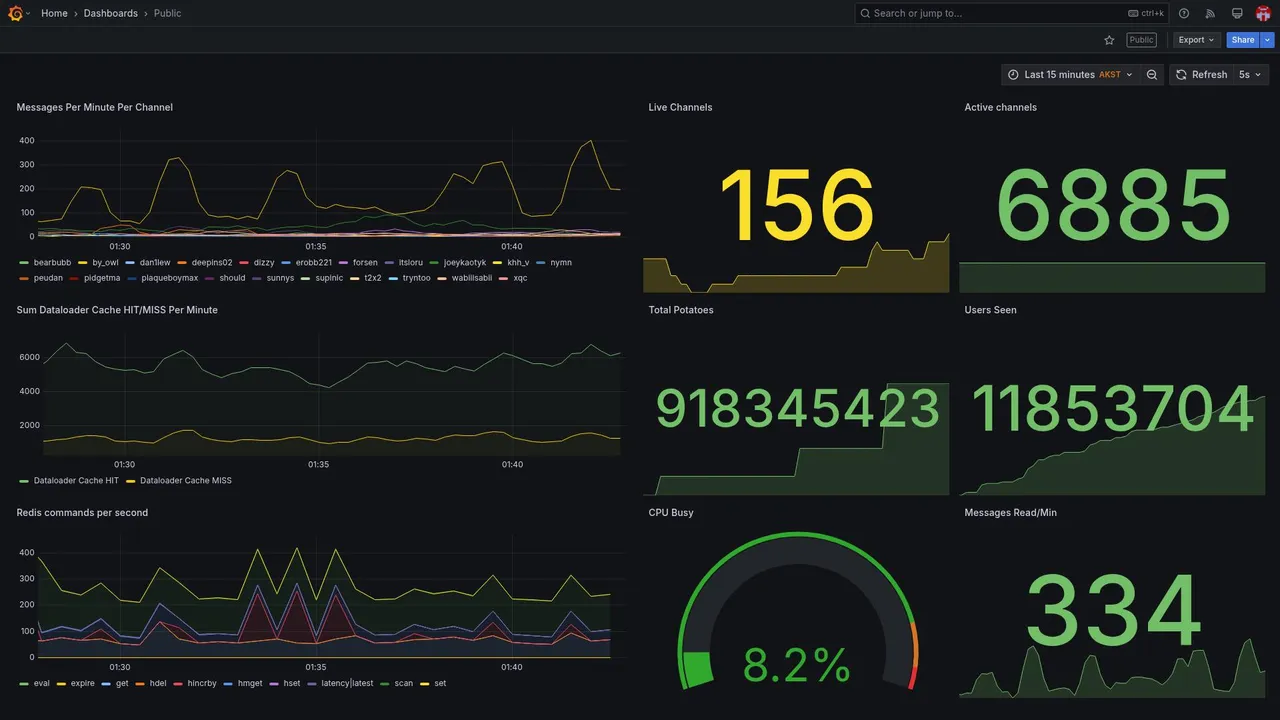Open the news feed RSS icon
1280x720 pixels.
tap(1210, 13)
